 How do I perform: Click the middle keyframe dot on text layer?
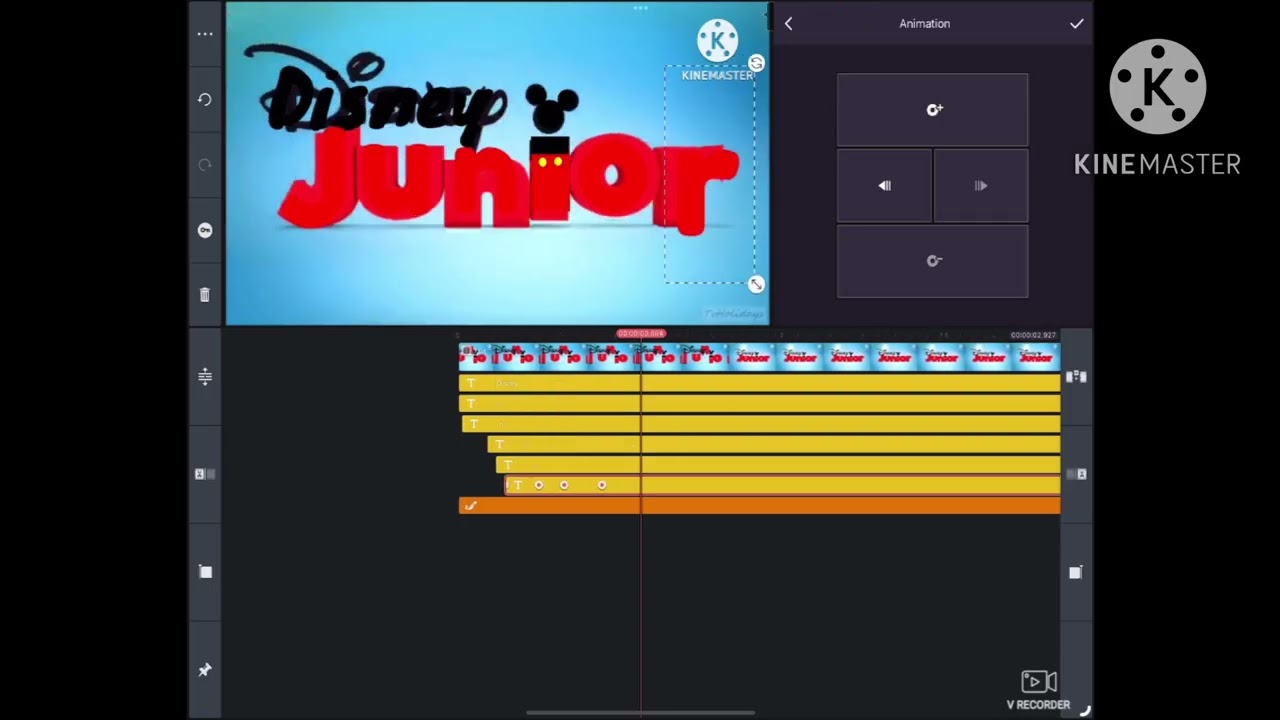tap(564, 485)
